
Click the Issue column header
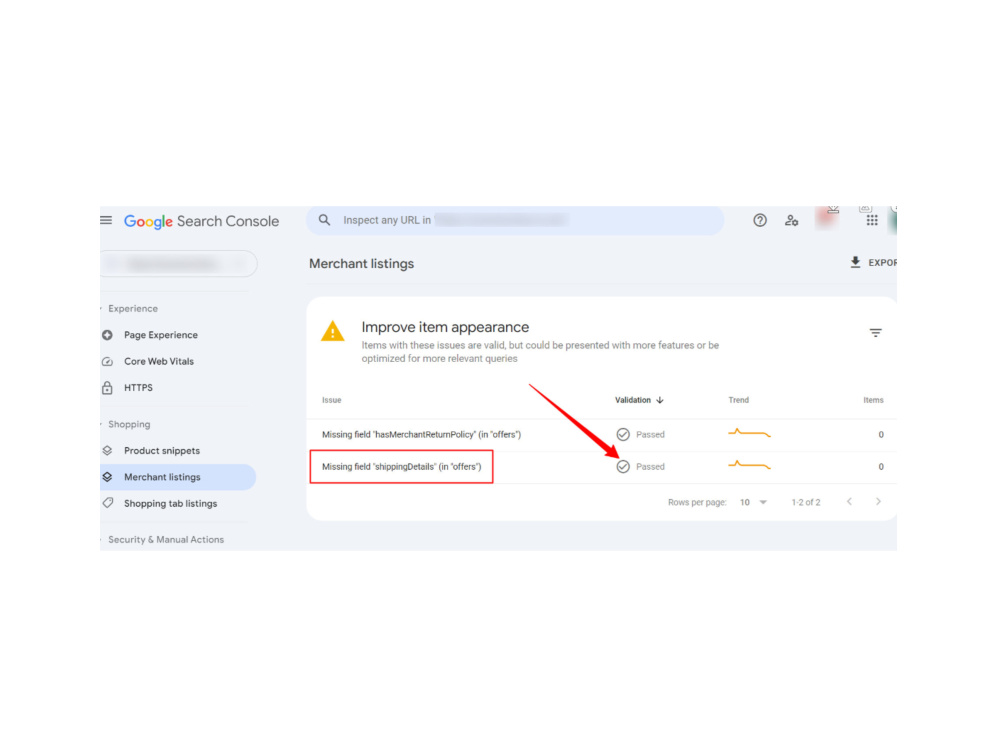pyautogui.click(x=332, y=401)
